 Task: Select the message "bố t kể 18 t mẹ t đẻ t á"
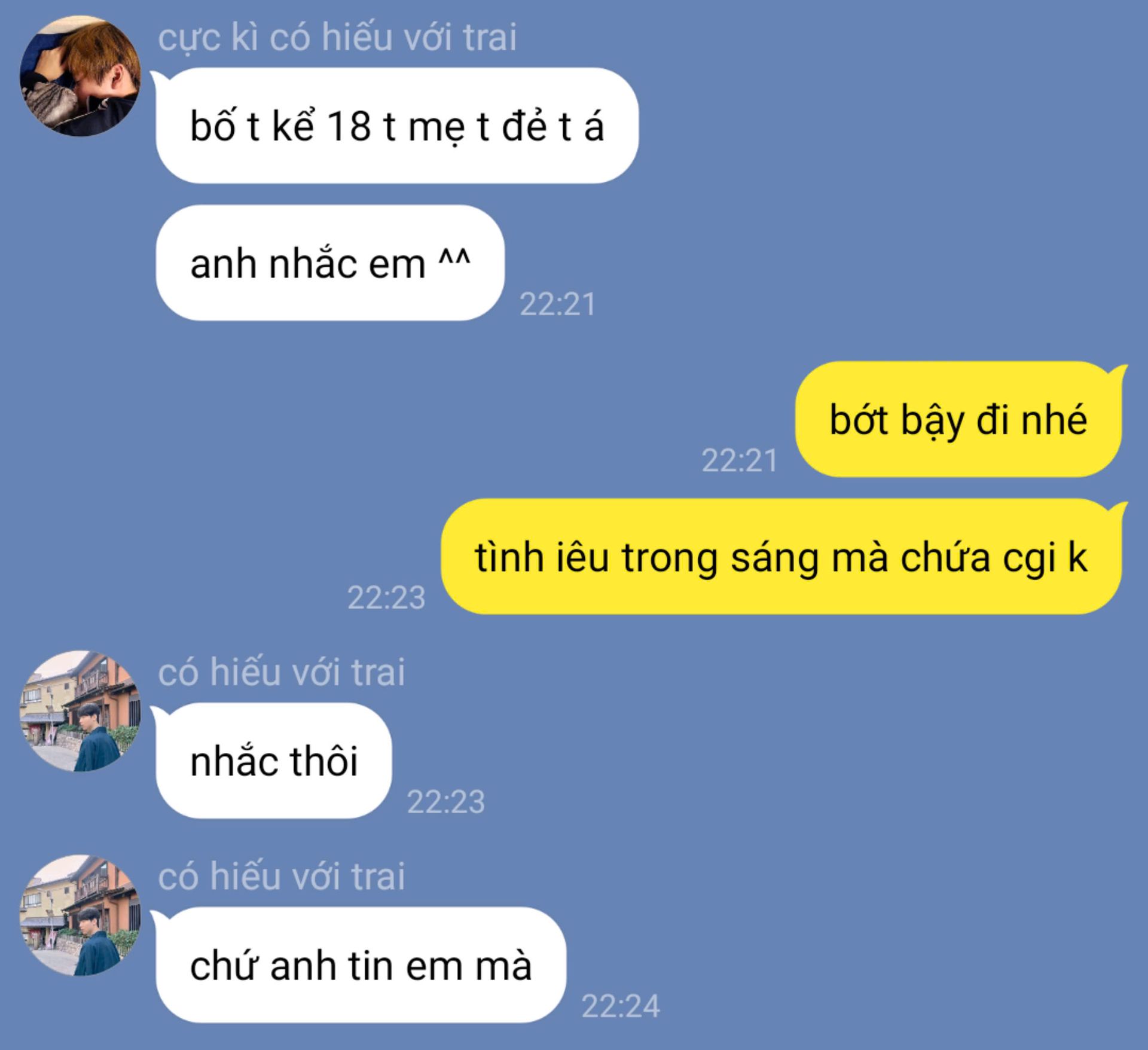[x=397, y=126]
